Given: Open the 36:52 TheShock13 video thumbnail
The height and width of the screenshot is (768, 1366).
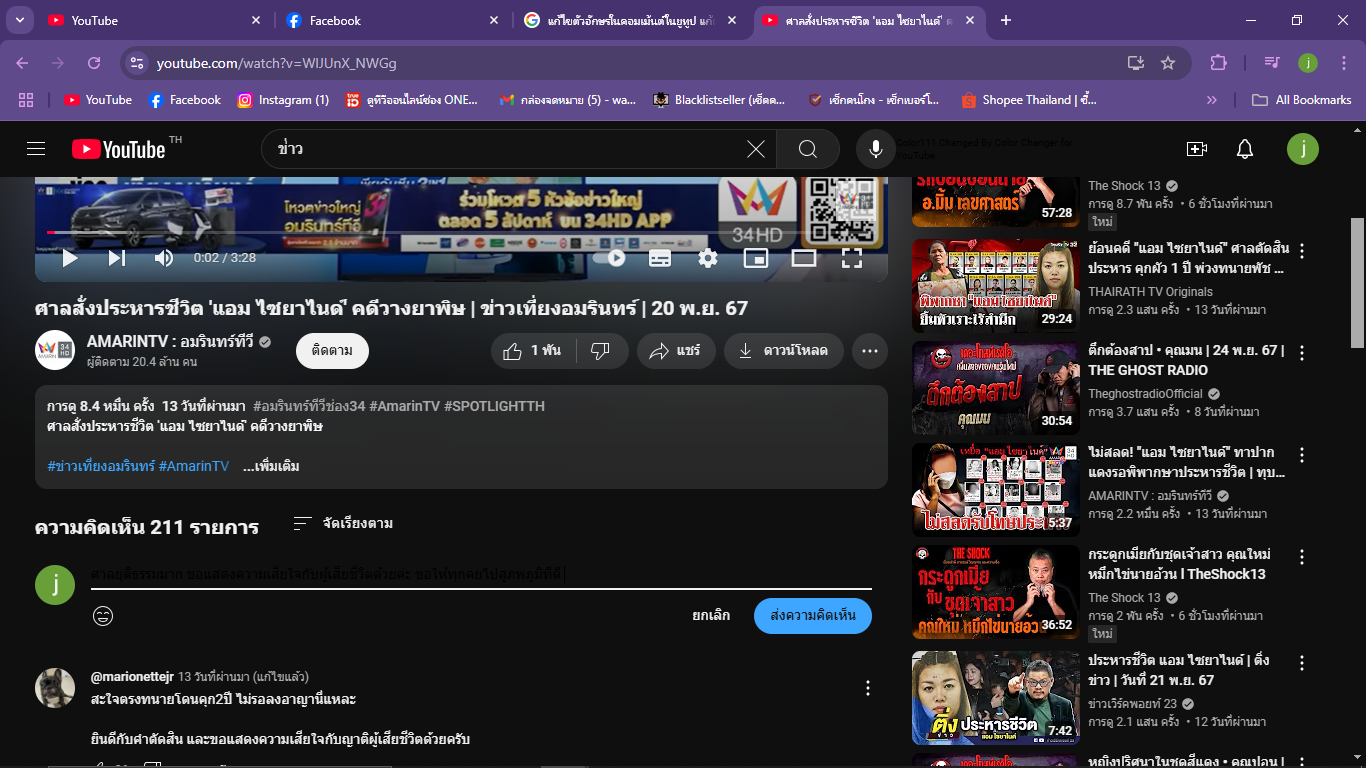Looking at the screenshot, I should coord(996,592).
